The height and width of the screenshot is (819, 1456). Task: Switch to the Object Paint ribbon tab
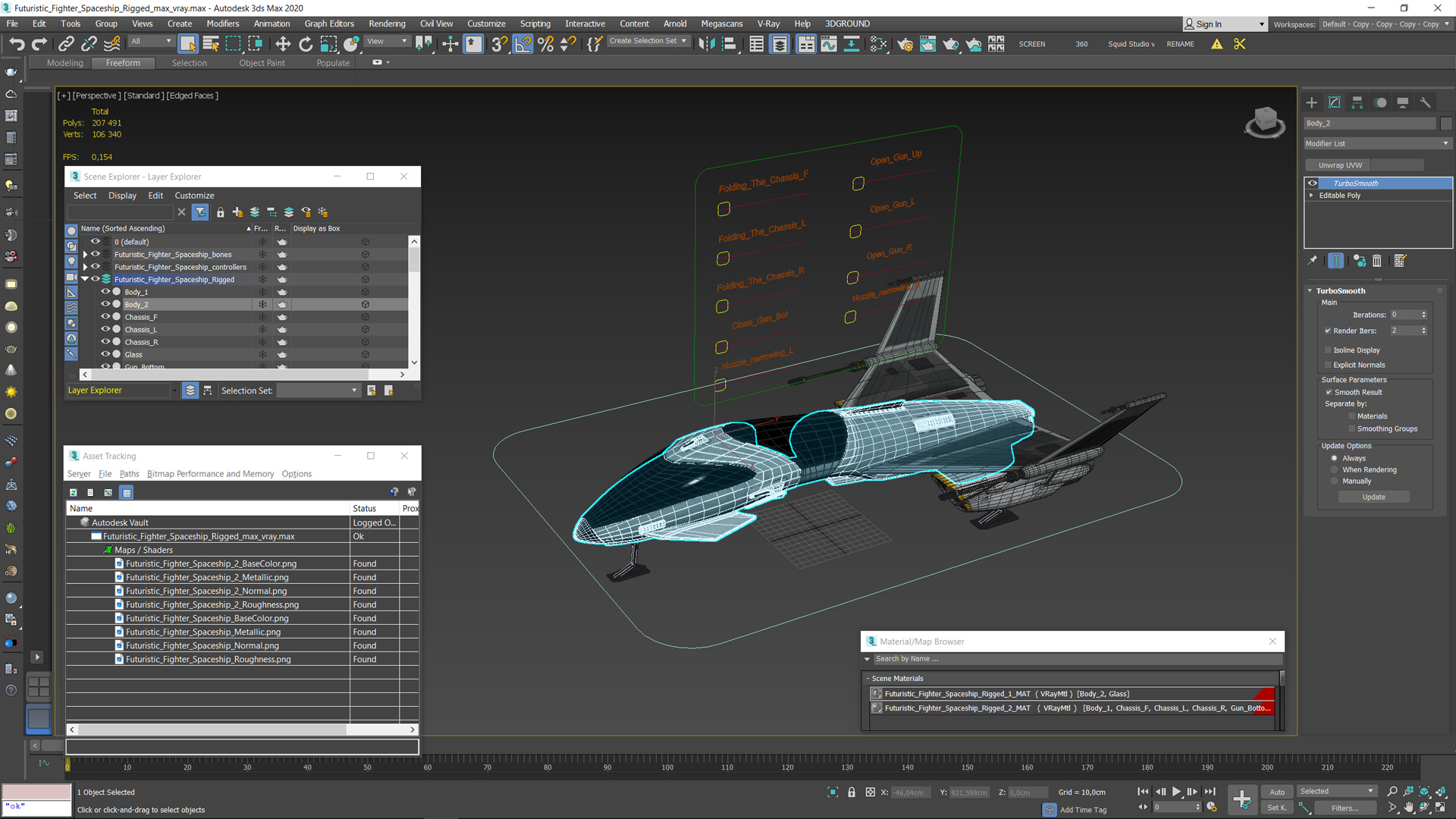click(x=262, y=63)
